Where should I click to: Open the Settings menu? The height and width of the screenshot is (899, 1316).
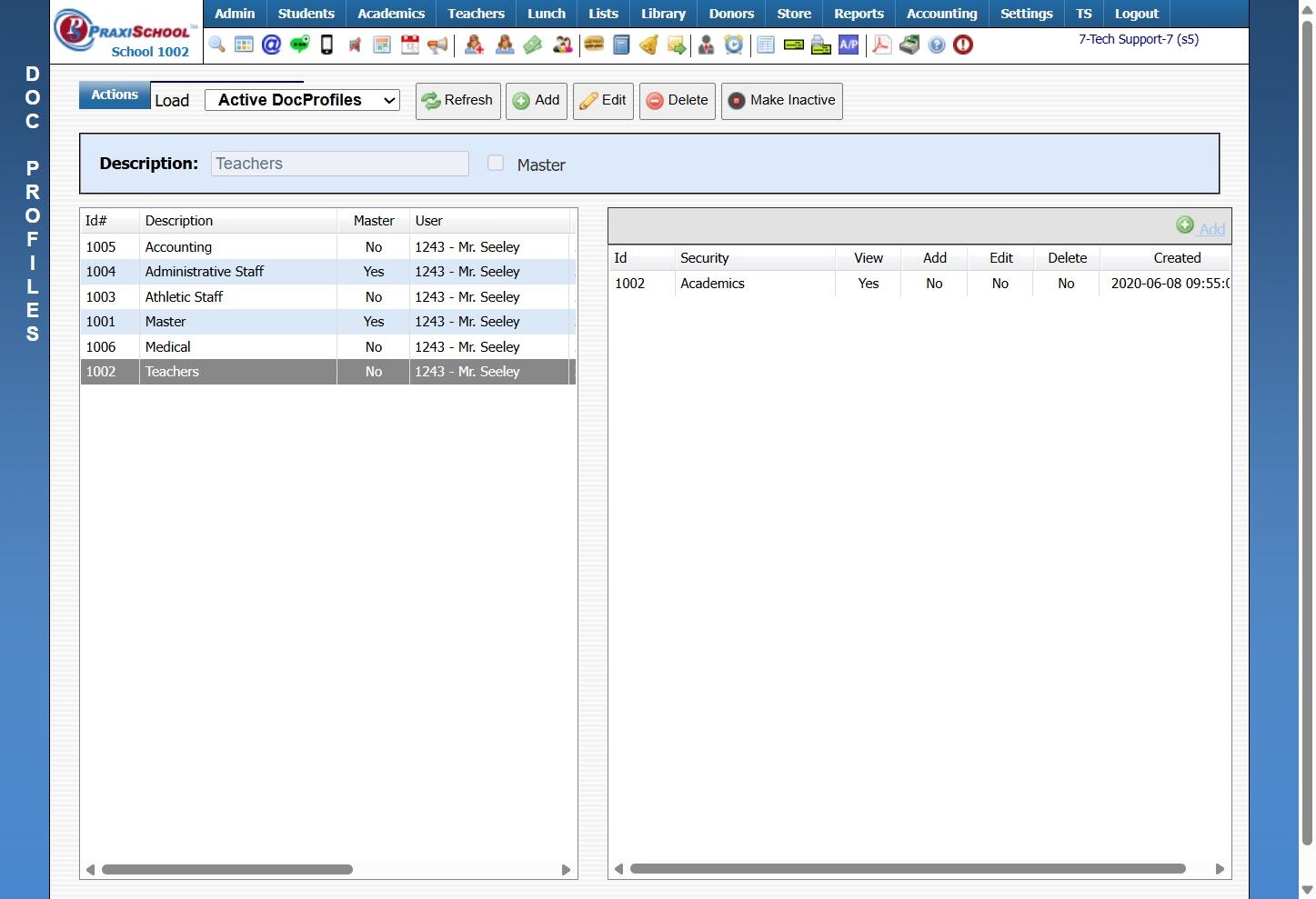point(1026,14)
